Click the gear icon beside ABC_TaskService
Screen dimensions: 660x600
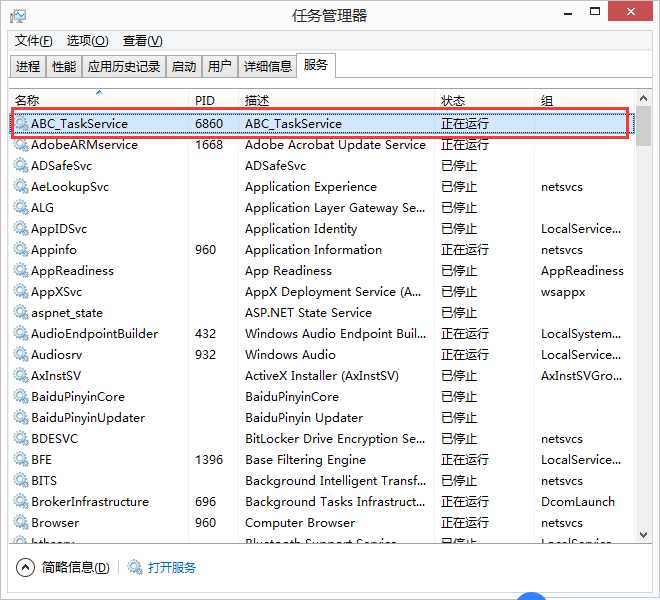tap(21, 123)
